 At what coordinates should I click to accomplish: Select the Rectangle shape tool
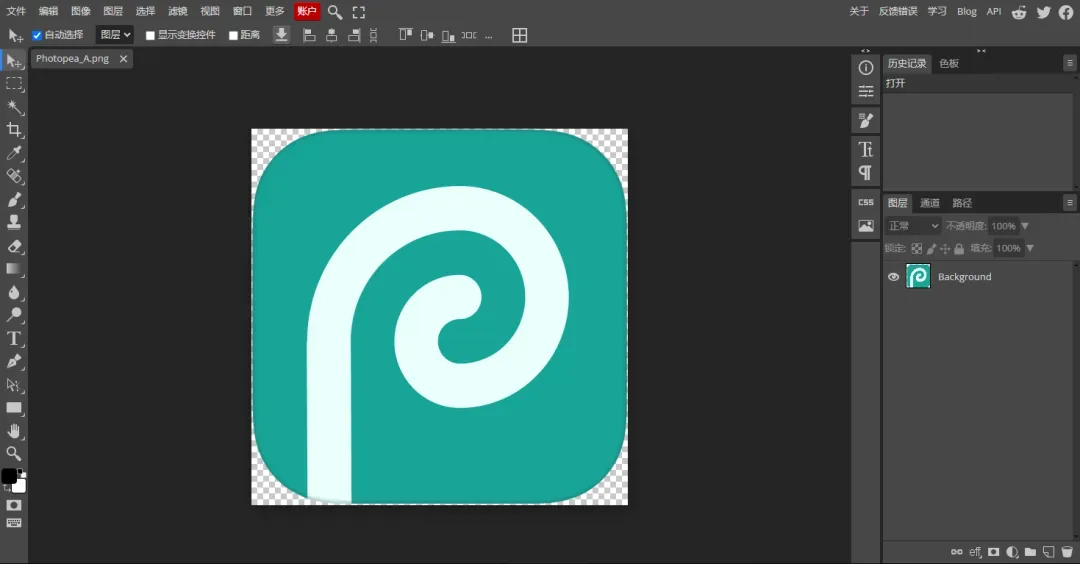[14, 408]
